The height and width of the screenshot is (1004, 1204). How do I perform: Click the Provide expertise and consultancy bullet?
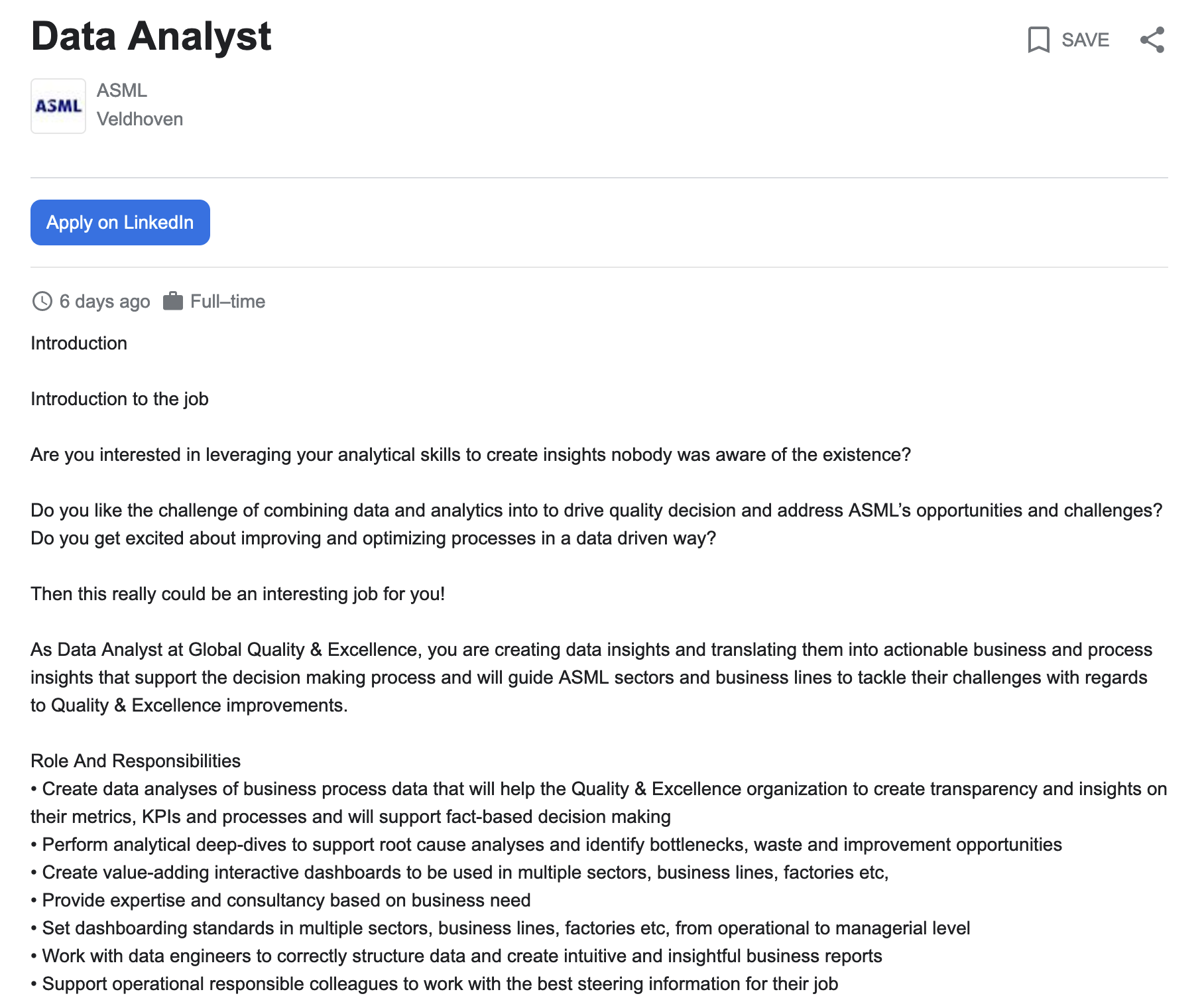click(x=280, y=900)
